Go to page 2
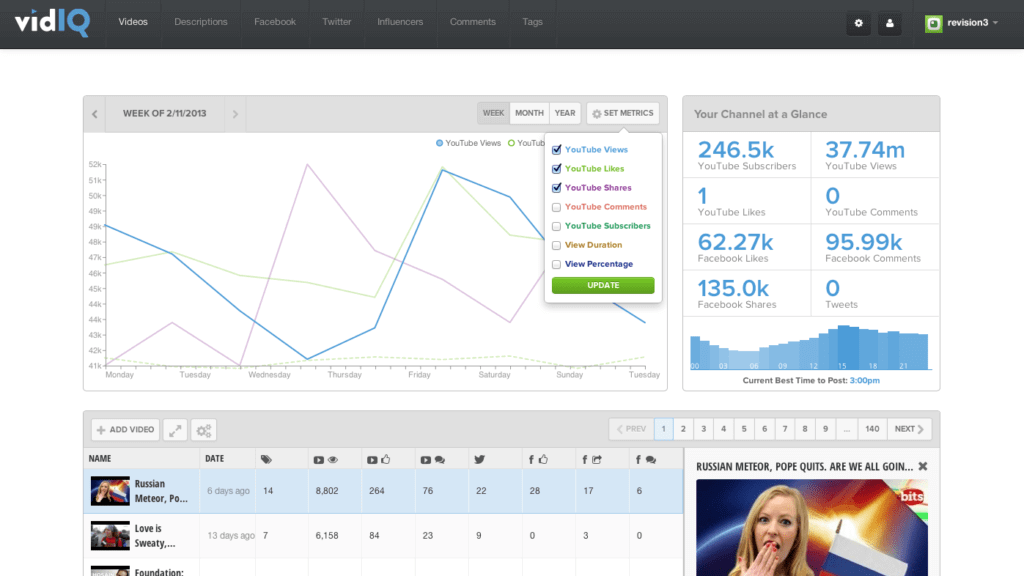Screen dimensions: 1024x576 (683, 429)
